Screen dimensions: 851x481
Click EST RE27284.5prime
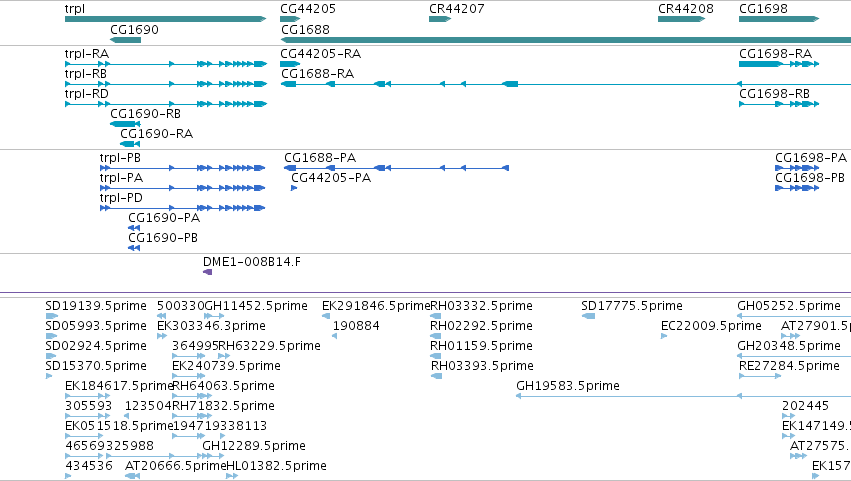760,376
